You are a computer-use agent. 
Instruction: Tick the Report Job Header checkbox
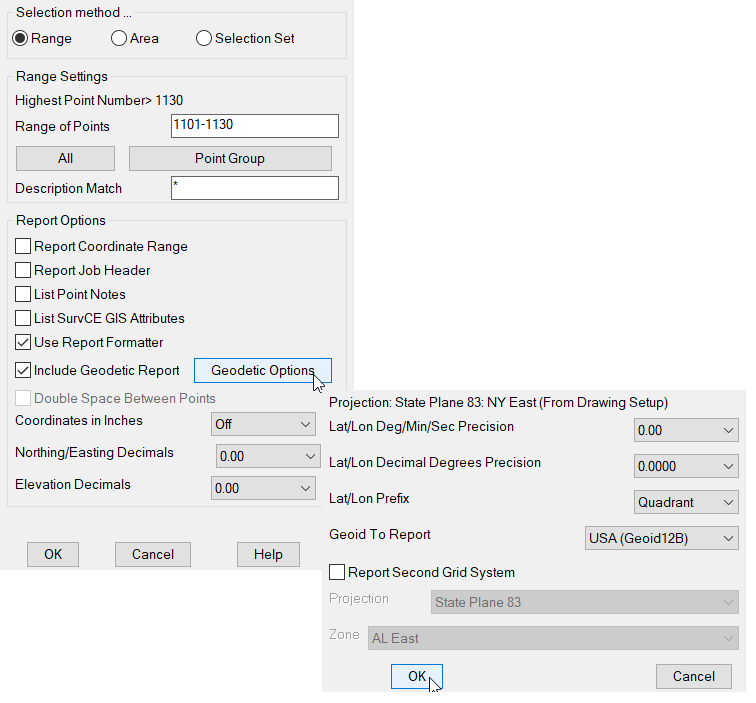coord(23,270)
